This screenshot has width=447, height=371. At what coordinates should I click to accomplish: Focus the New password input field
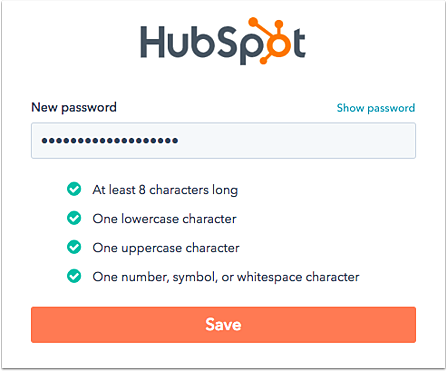coord(223,140)
